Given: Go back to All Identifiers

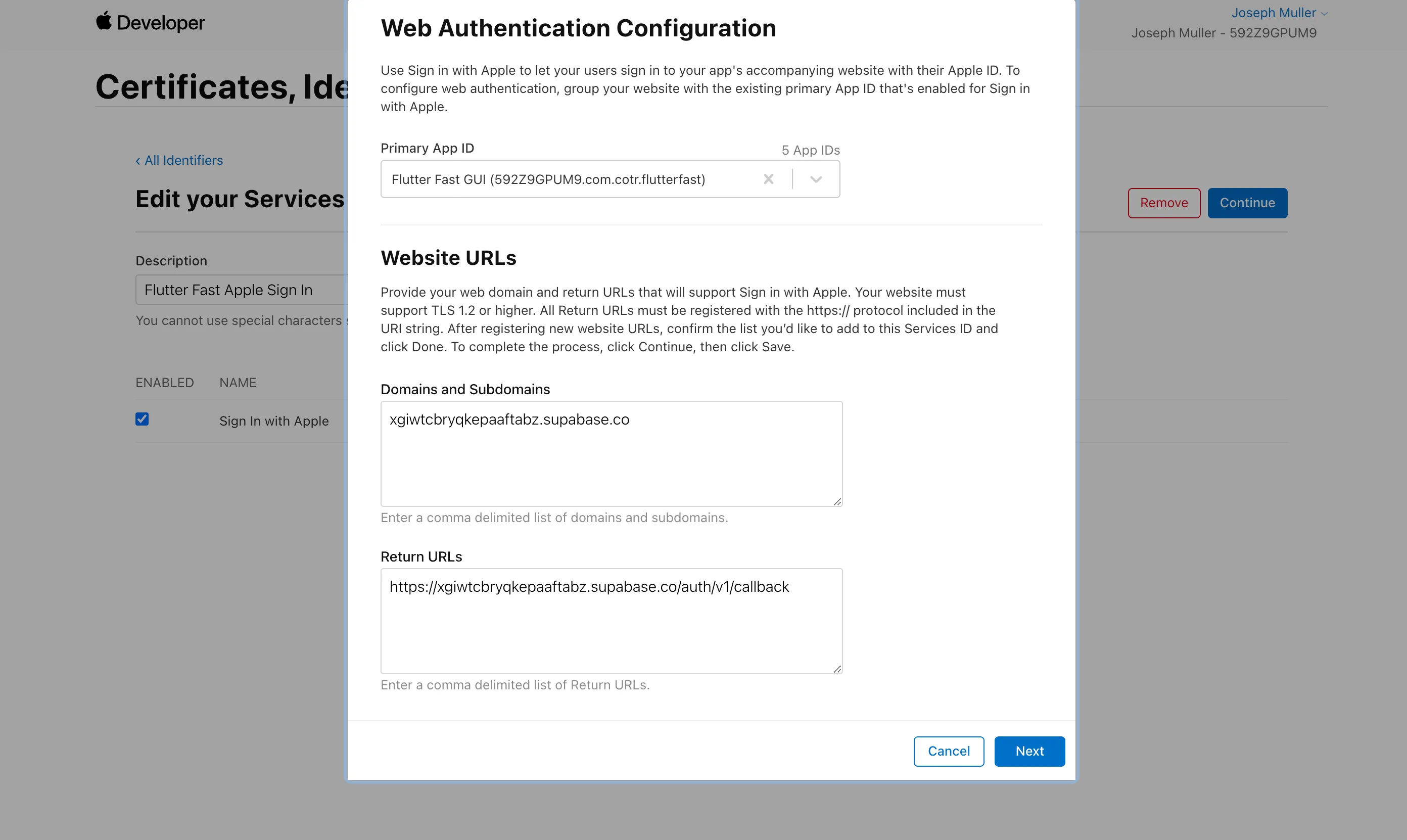Looking at the screenshot, I should pos(179,160).
